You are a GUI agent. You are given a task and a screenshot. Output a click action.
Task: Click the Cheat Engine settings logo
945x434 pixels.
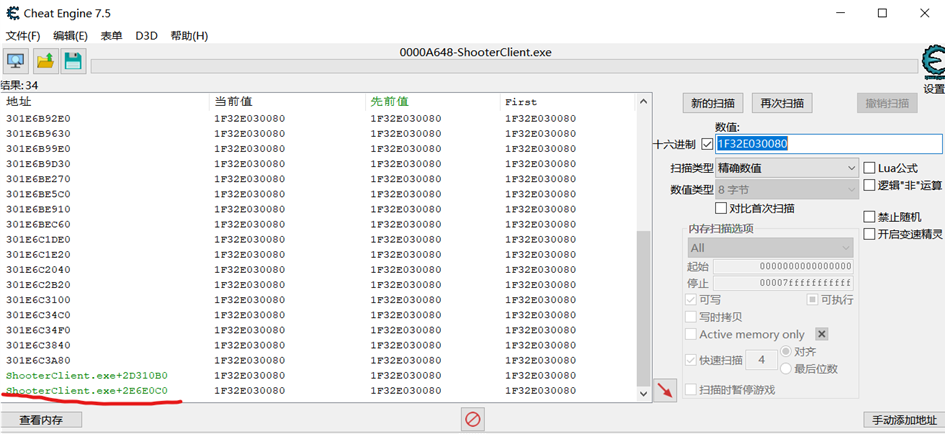(x=933, y=64)
